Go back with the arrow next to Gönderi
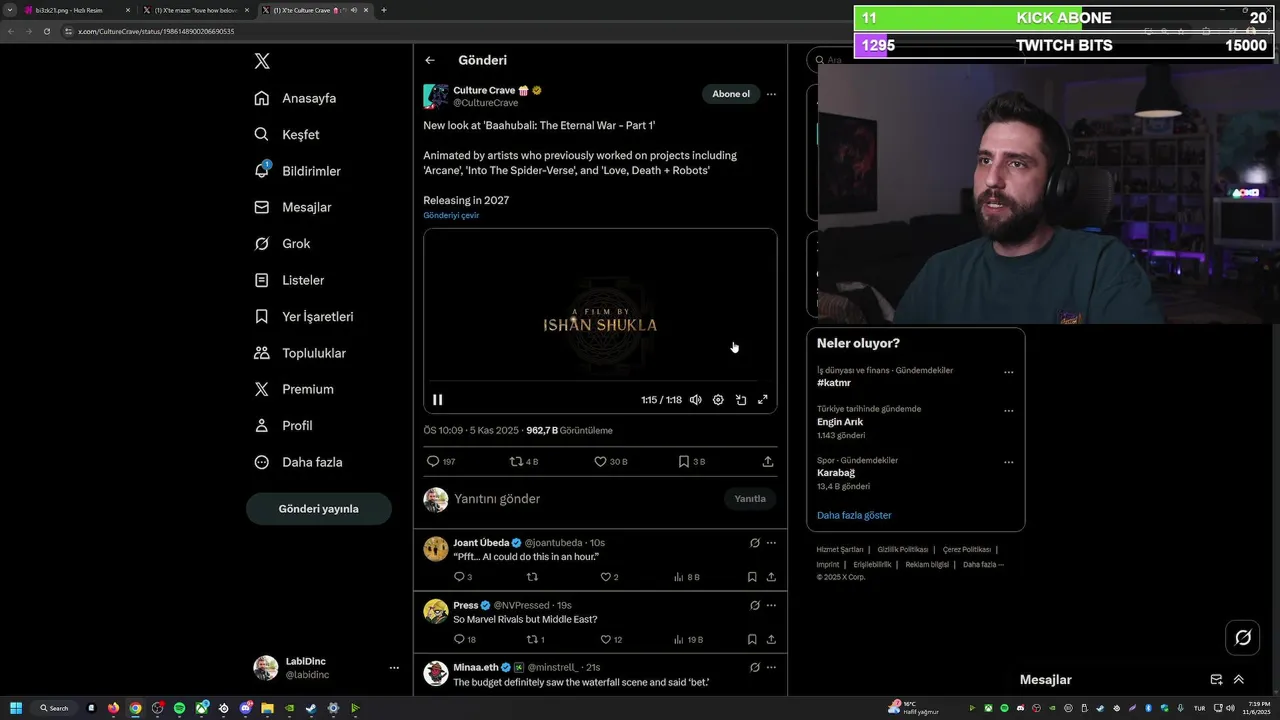This screenshot has height=720, width=1280. pos(430,60)
